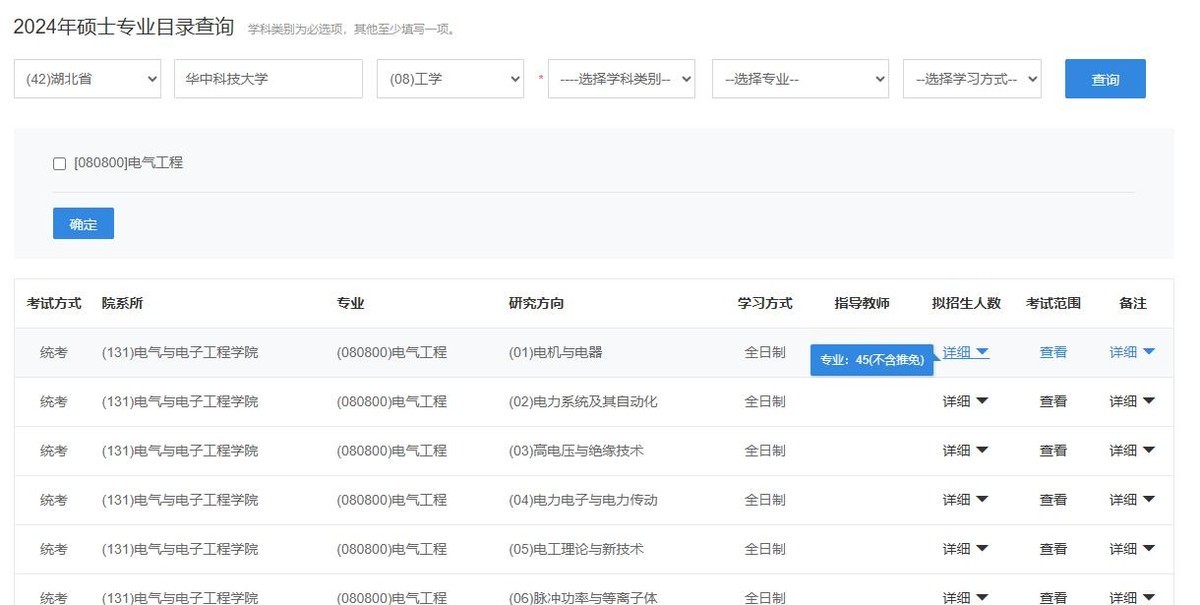Click the 确定 confirm button
This screenshot has width=1200, height=605.
83,224
